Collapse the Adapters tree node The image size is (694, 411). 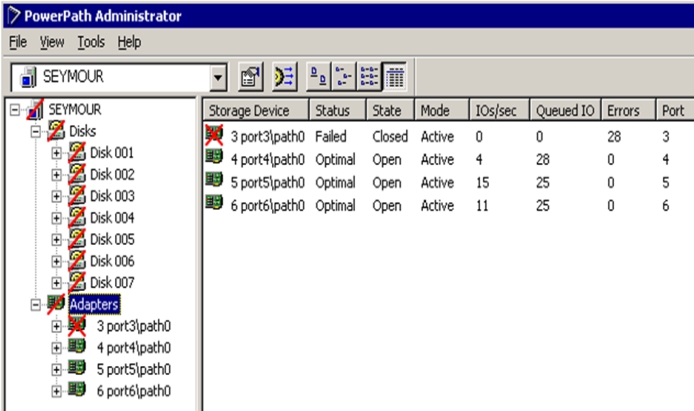pos(36,304)
